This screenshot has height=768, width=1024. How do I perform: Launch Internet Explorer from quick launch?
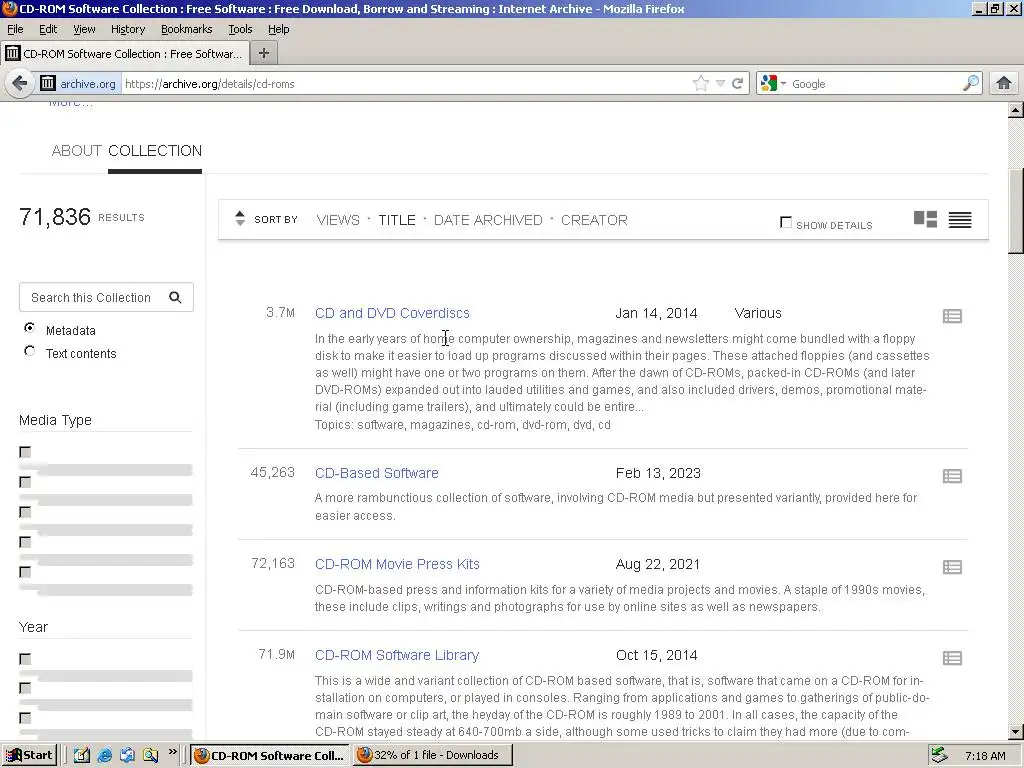[x=104, y=756]
